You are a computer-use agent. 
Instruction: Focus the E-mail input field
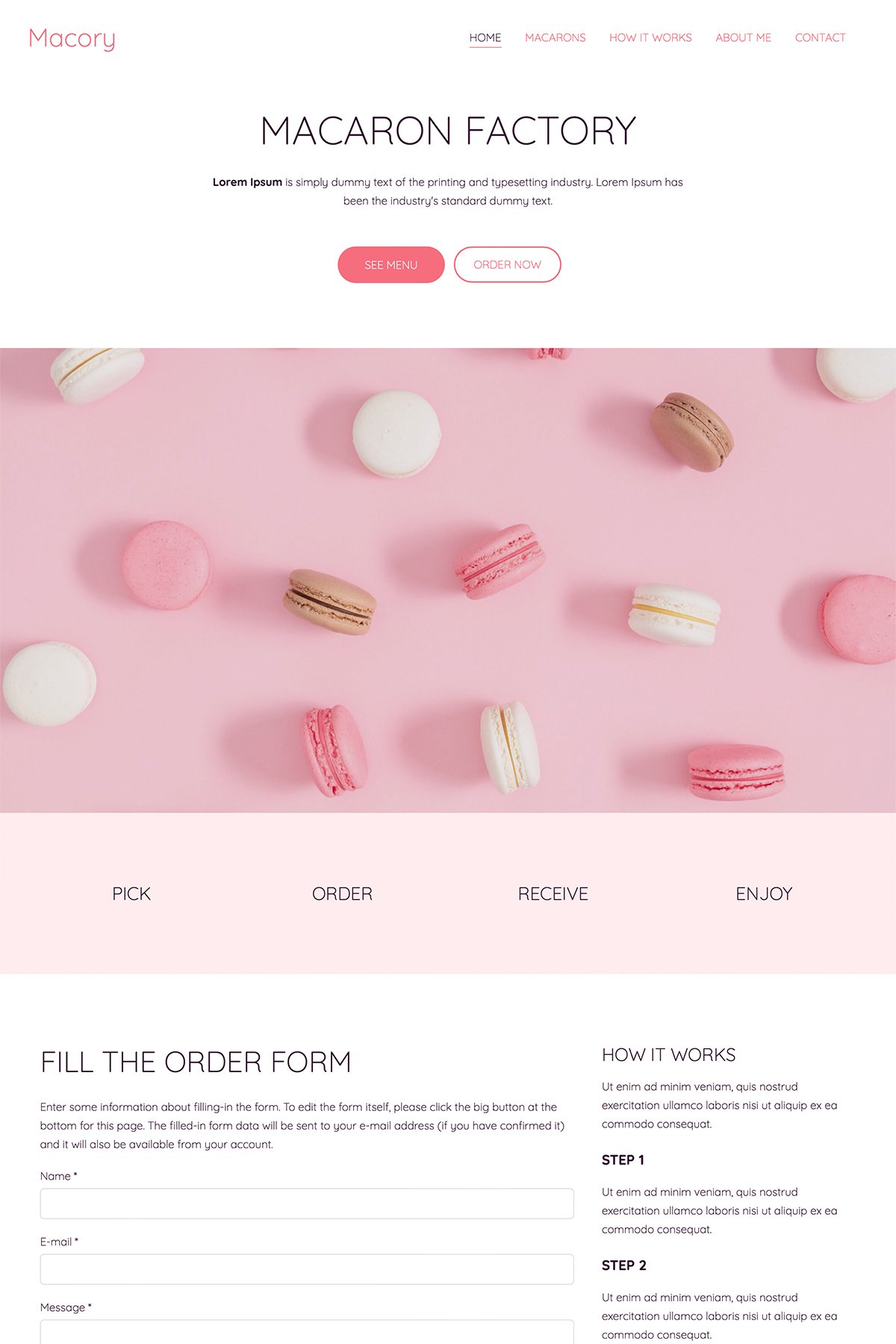(307, 1269)
